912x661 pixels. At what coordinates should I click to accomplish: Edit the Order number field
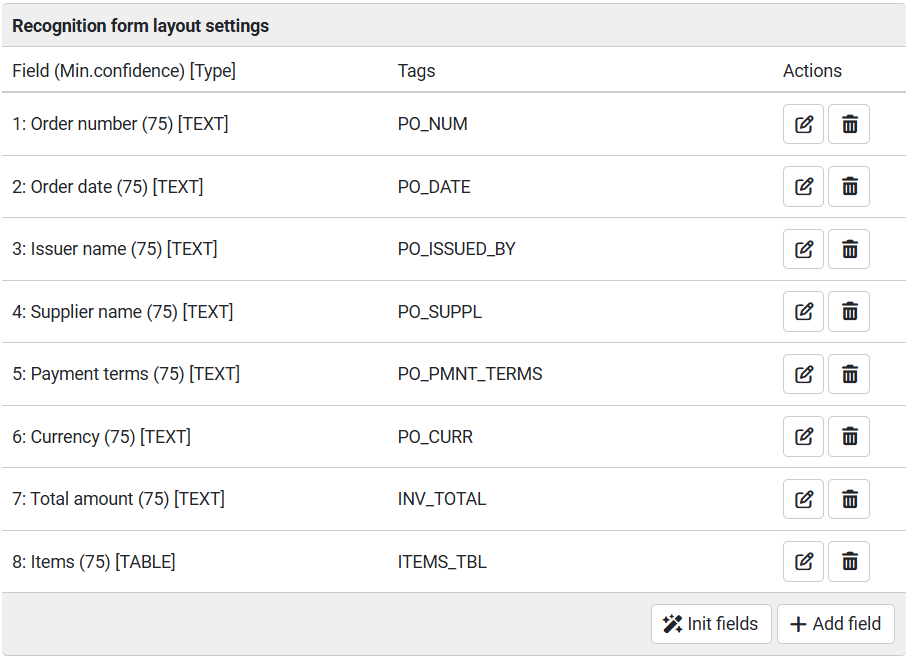coord(803,124)
